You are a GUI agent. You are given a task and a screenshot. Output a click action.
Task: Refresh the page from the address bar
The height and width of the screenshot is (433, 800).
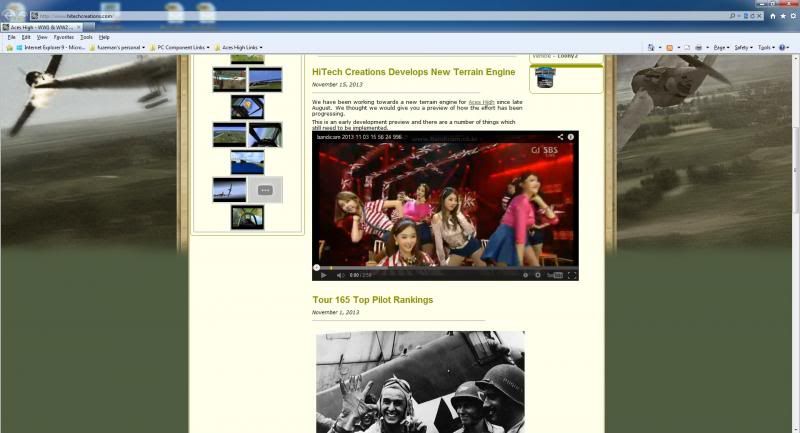point(752,16)
